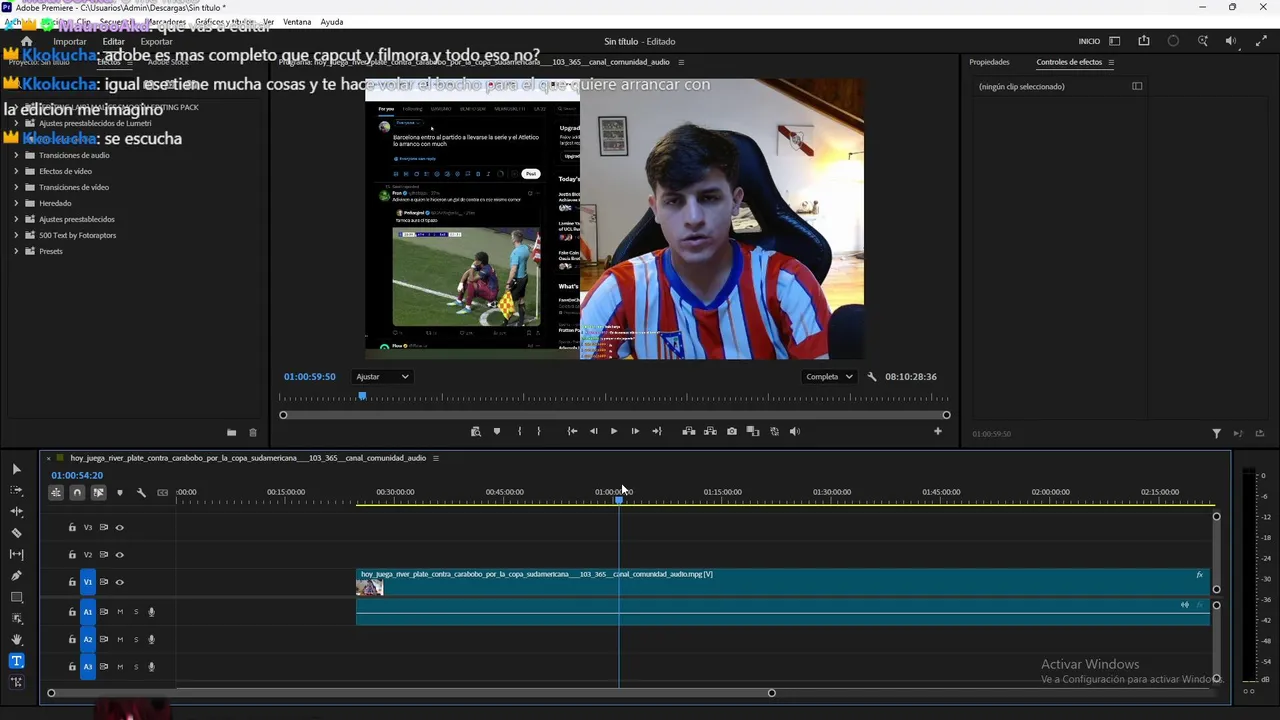Open Completa playback resolution dropdown

pyautogui.click(x=829, y=377)
